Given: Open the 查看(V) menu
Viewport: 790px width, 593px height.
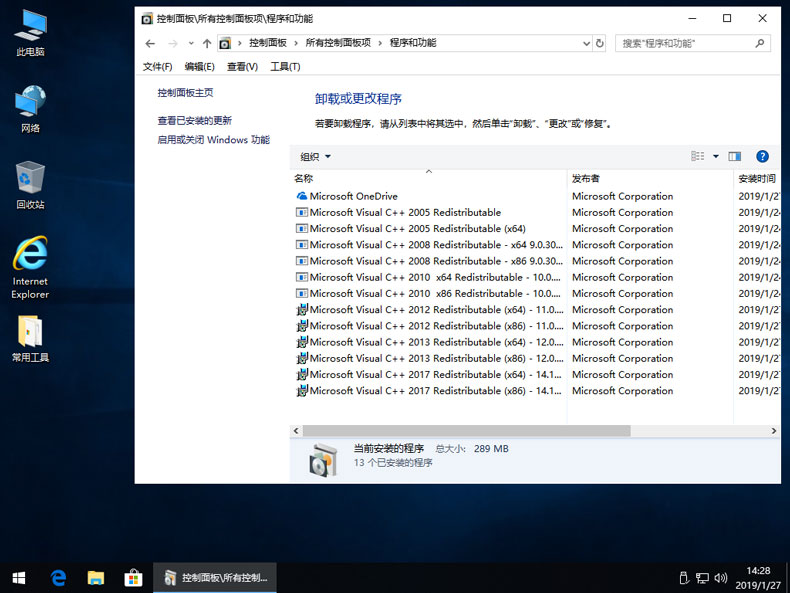Looking at the screenshot, I should click(x=242, y=67).
